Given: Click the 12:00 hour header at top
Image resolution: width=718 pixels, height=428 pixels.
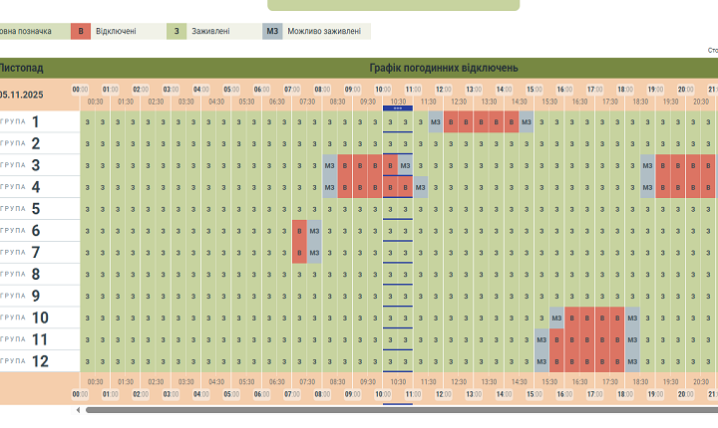Looking at the screenshot, I should pyautogui.click(x=443, y=89).
